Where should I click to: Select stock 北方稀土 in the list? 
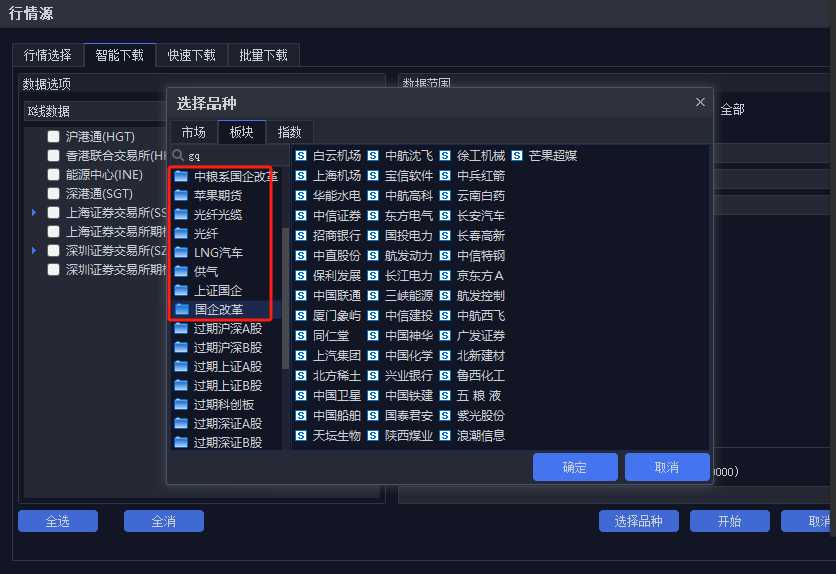click(336, 376)
